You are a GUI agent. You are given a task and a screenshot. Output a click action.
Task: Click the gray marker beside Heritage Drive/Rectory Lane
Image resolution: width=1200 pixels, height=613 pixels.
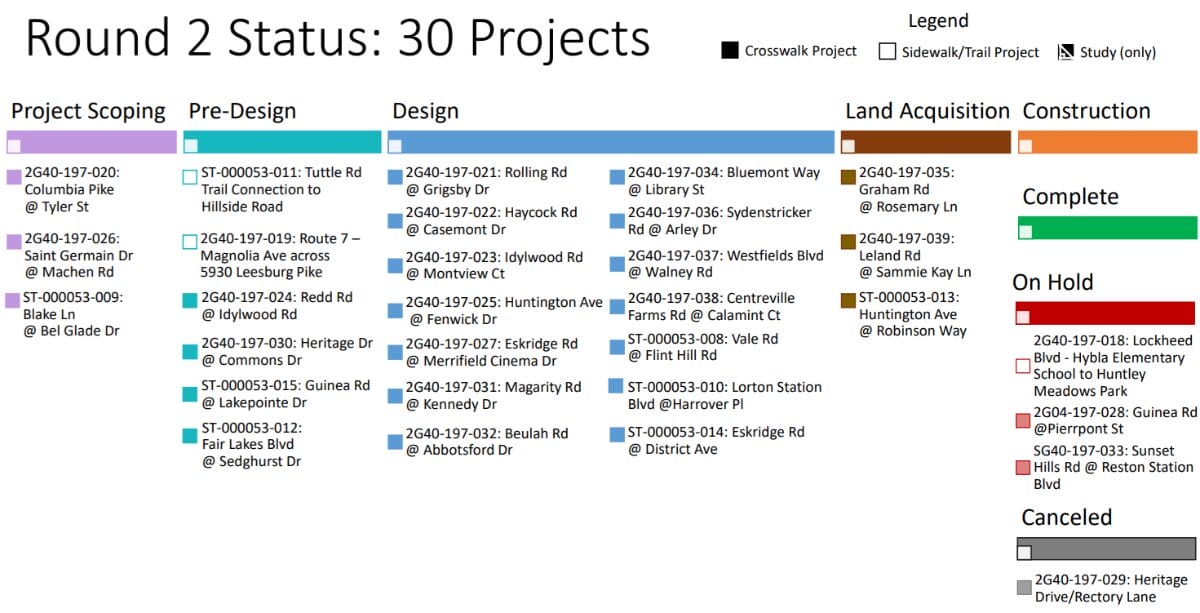[1023, 587]
